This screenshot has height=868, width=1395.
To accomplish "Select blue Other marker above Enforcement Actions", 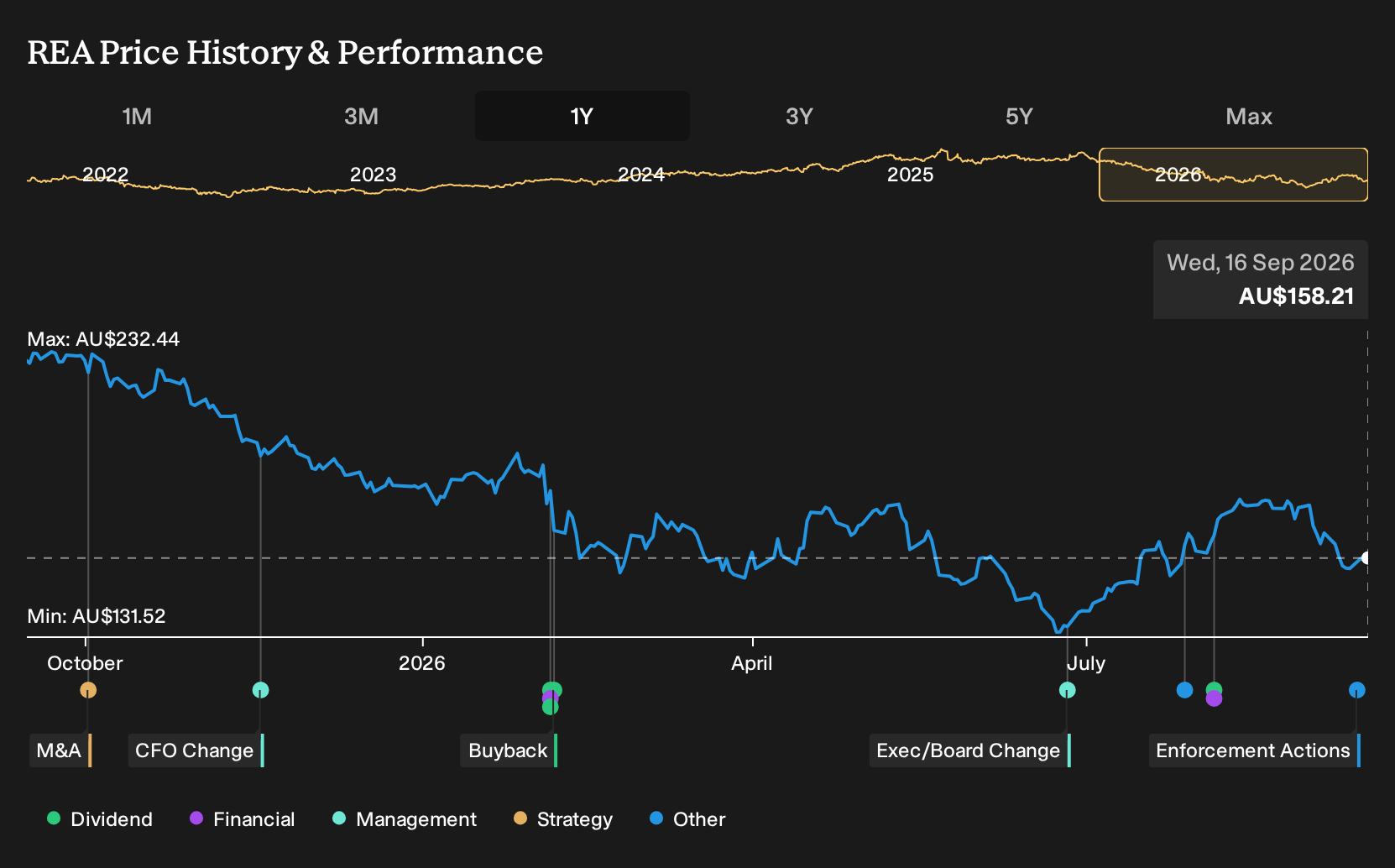I will click(x=1357, y=690).
